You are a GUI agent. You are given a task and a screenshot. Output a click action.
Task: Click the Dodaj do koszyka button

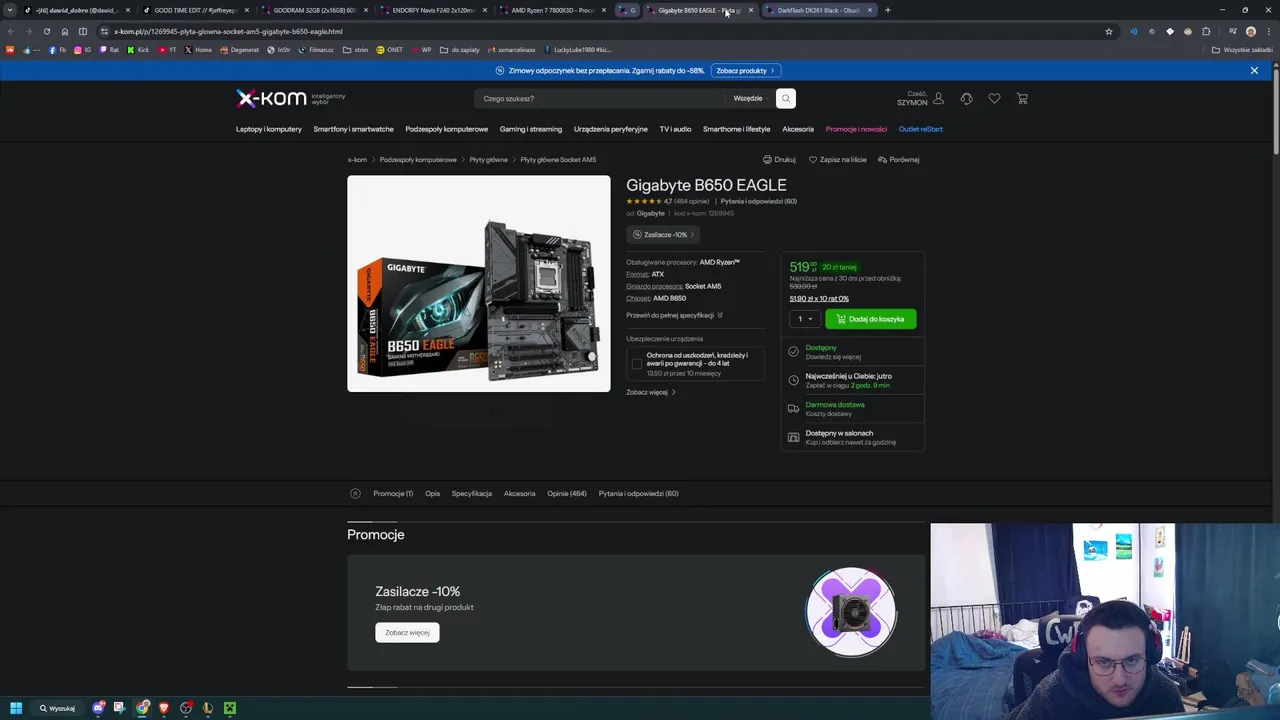click(x=871, y=319)
